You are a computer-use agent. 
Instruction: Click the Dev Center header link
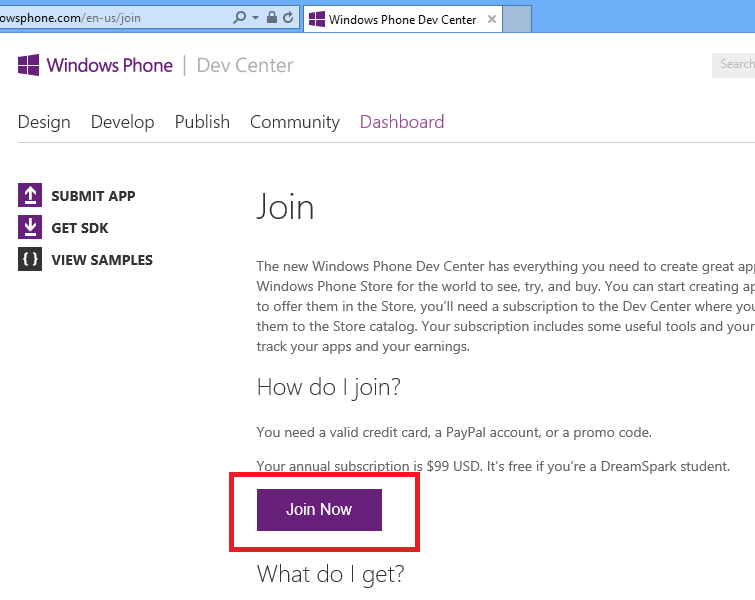coord(245,65)
